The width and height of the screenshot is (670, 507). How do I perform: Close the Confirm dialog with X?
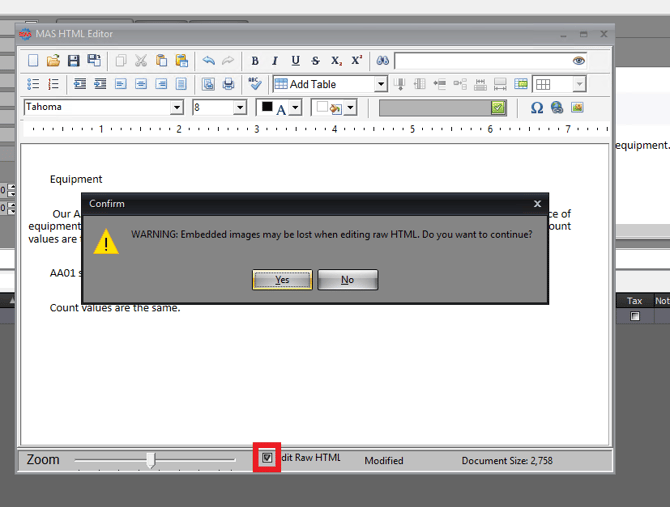pyautogui.click(x=537, y=204)
